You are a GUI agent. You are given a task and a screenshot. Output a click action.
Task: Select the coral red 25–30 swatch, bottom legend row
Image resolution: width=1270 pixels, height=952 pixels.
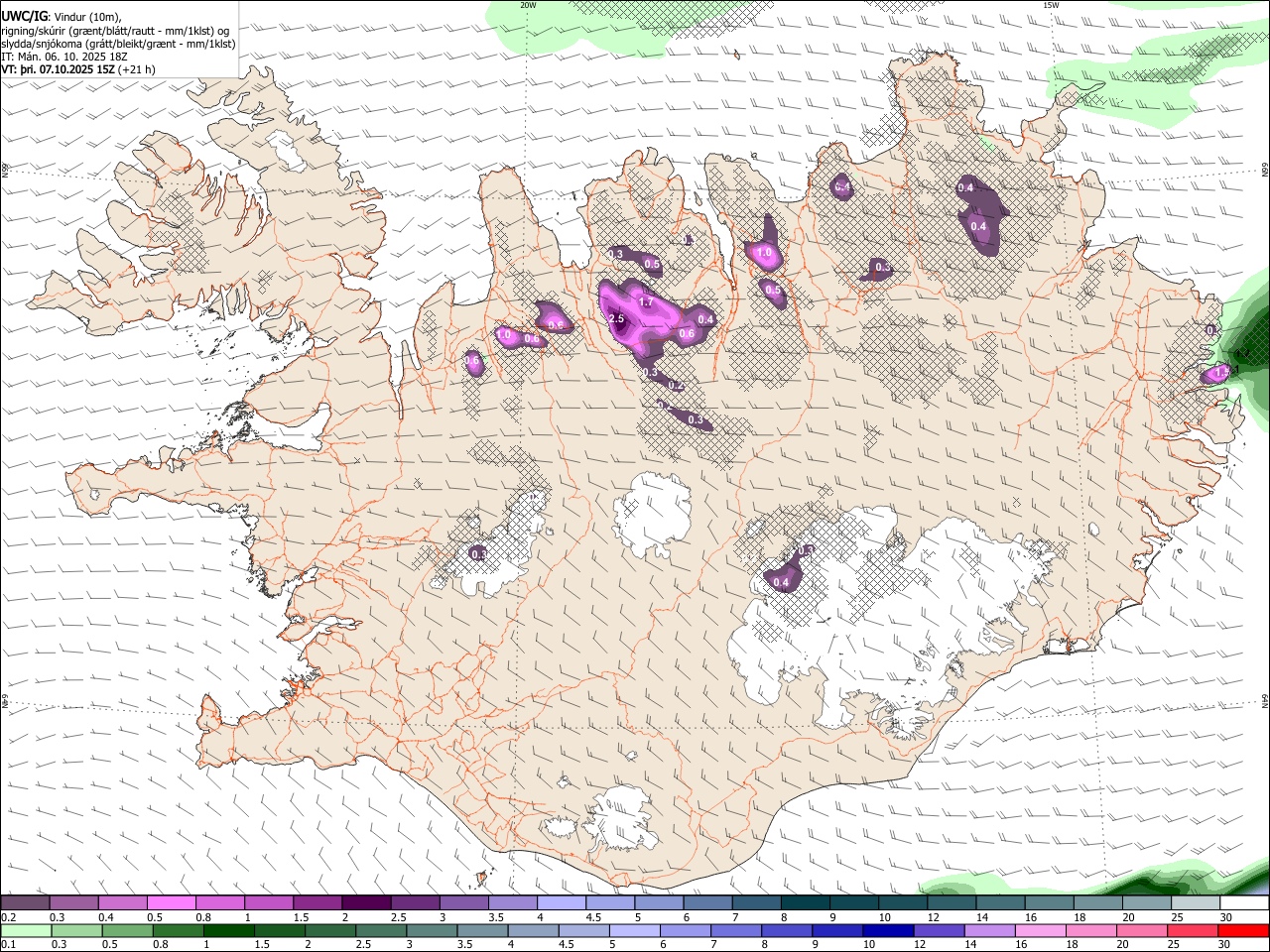[1194, 930]
